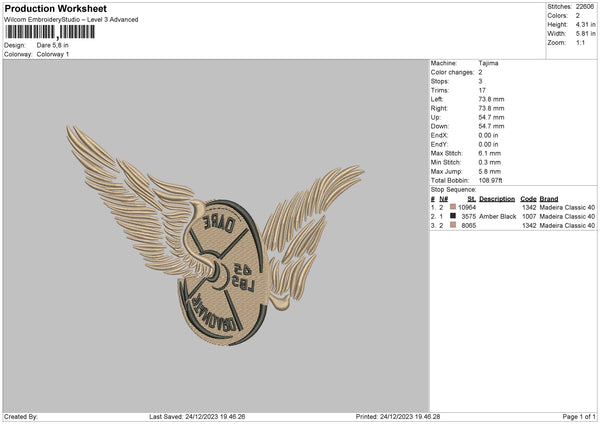Select the 'Production Worksheet' heading
Image resolution: width=600 pixels, height=424 pixels.
pos(55,8)
